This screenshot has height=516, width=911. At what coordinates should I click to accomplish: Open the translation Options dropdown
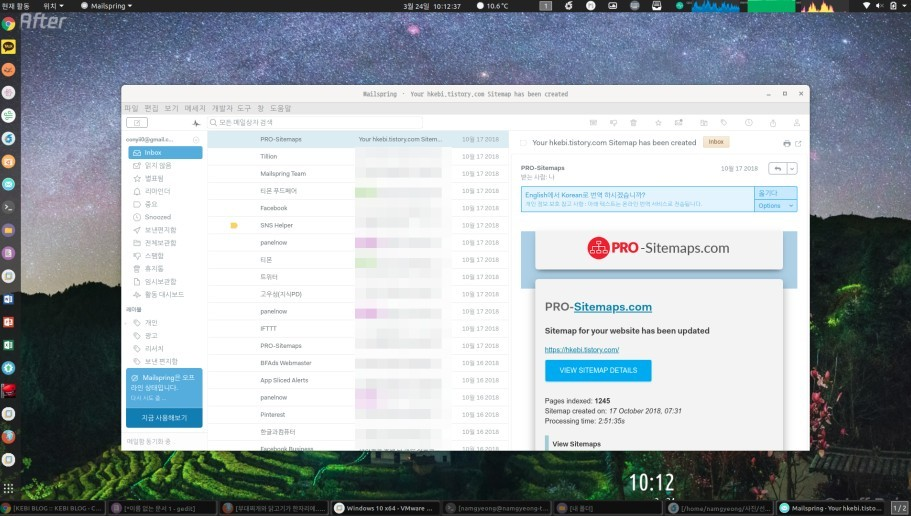[x=776, y=206]
